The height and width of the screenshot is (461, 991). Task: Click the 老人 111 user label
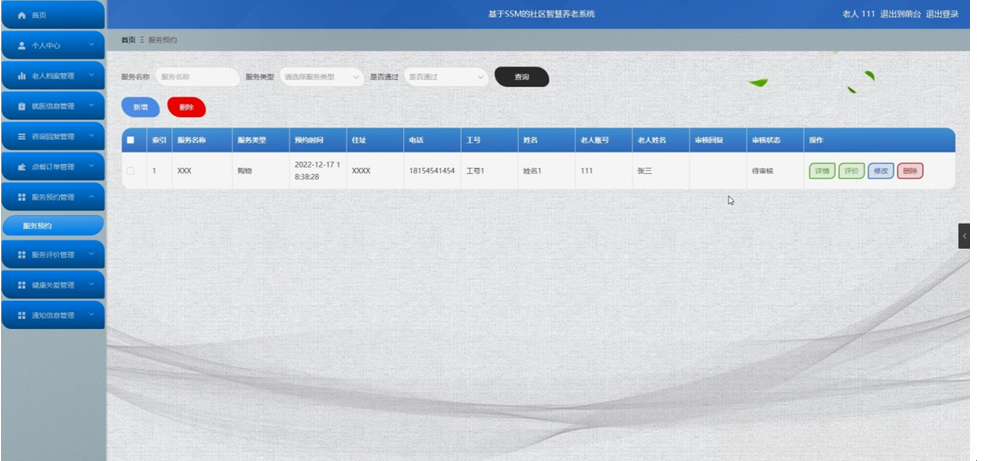(858, 14)
